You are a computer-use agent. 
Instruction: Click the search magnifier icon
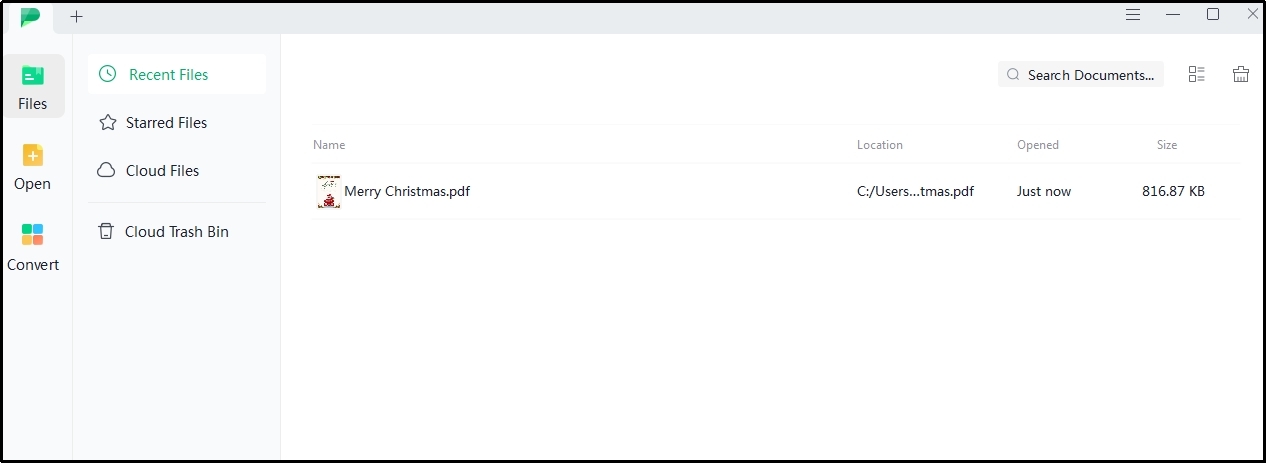1013,75
